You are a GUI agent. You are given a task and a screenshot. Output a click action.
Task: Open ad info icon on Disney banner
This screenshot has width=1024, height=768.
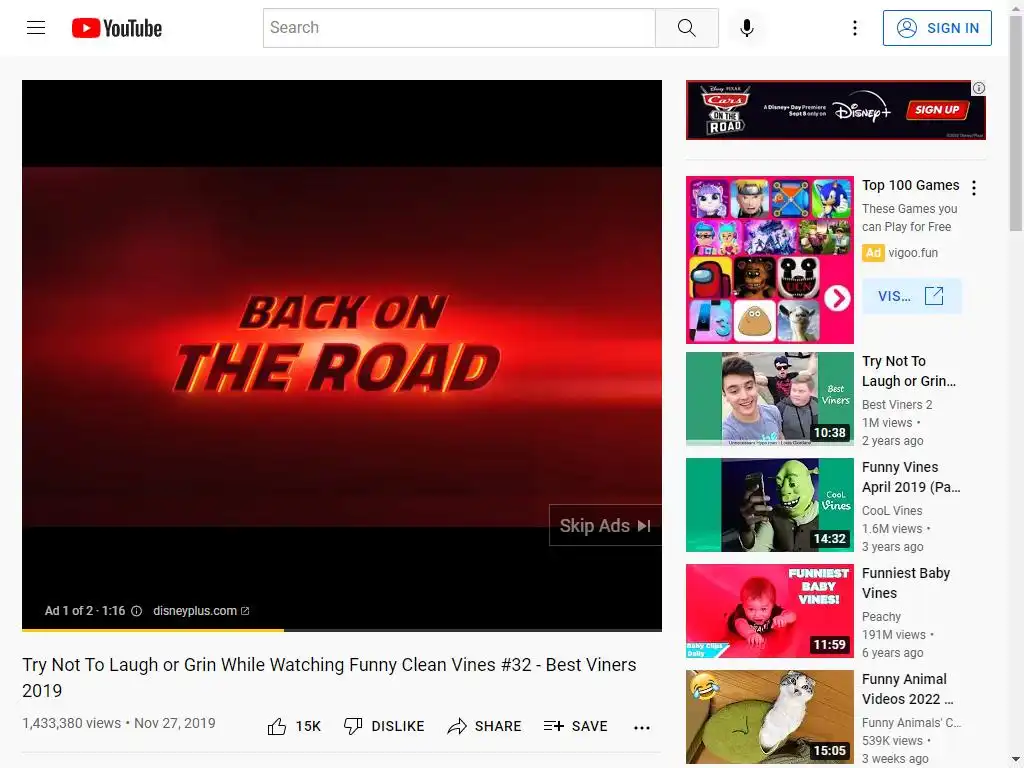(978, 88)
